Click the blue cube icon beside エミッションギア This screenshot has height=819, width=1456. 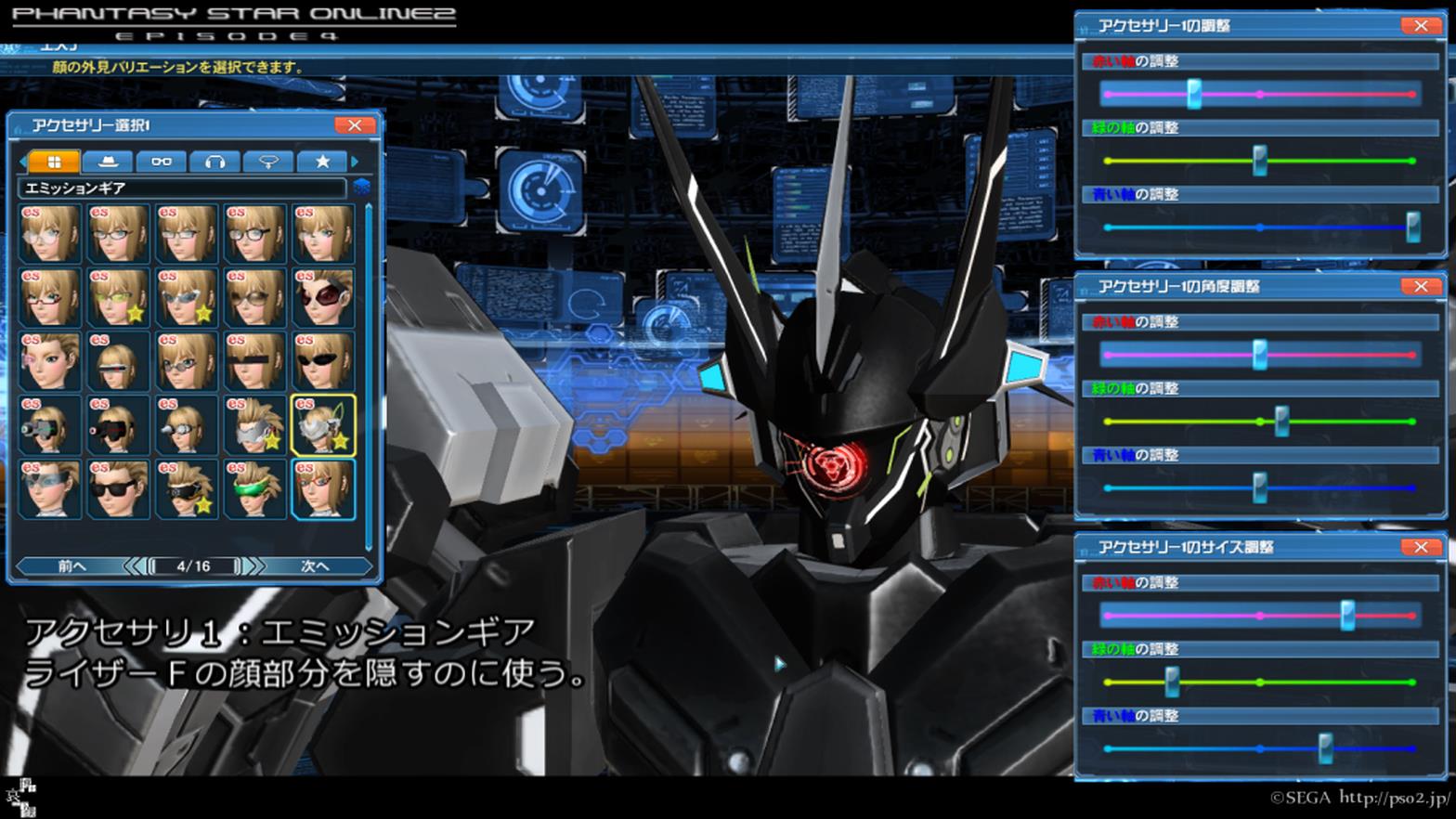(x=361, y=188)
